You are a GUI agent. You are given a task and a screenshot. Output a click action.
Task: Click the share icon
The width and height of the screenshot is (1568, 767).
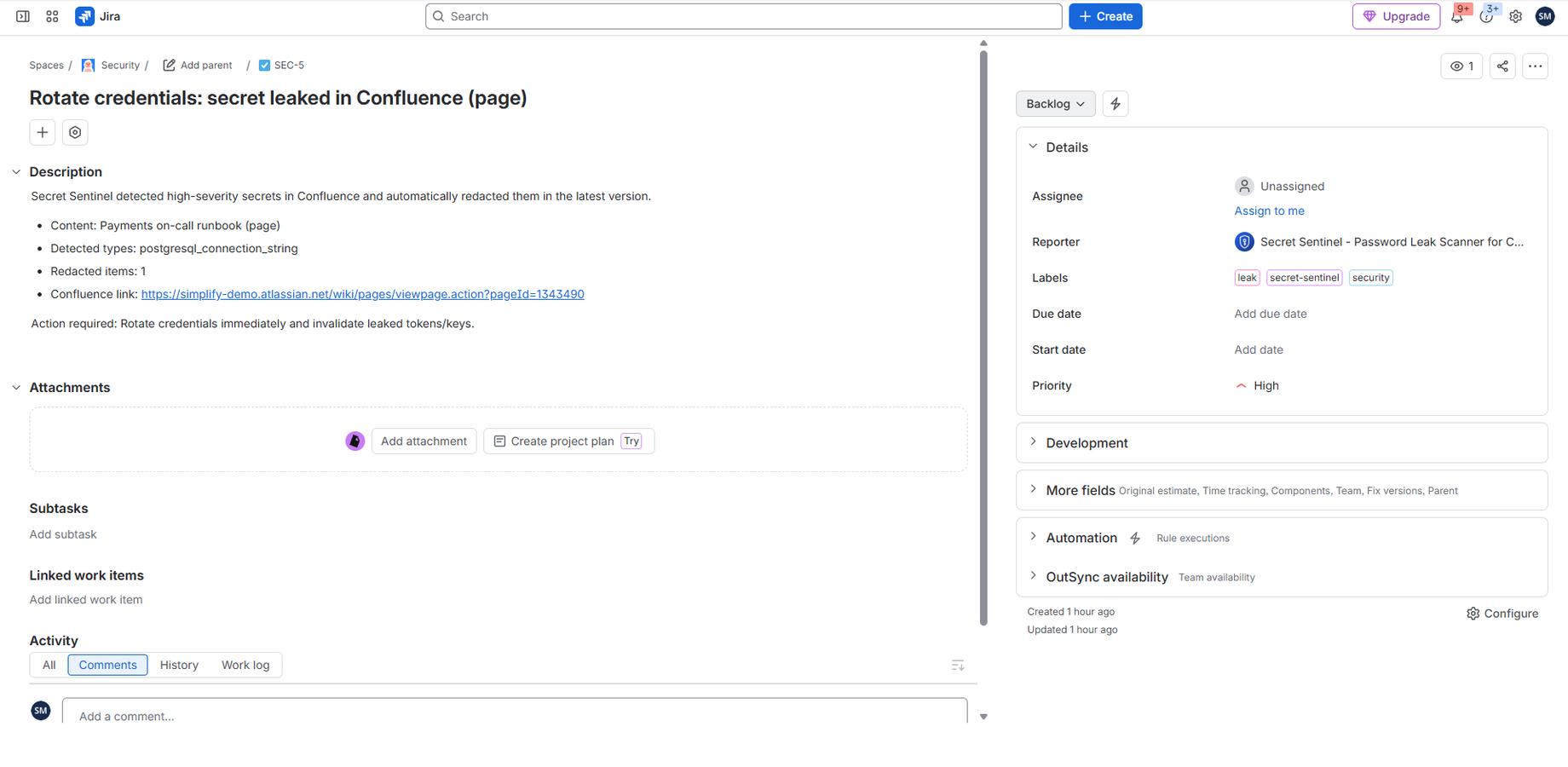click(x=1502, y=66)
